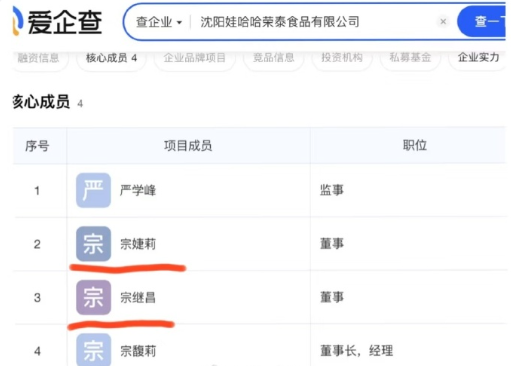Open member link 宗馥莉
The image size is (511, 366).
point(138,351)
